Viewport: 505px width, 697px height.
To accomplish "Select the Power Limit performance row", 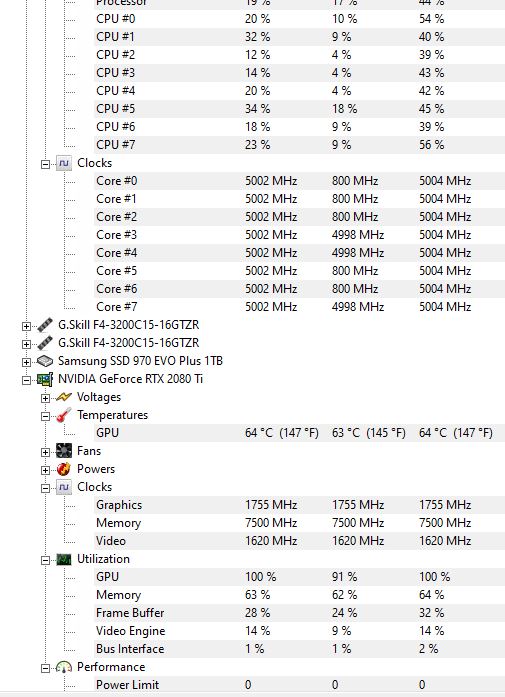I will click(x=300, y=685).
